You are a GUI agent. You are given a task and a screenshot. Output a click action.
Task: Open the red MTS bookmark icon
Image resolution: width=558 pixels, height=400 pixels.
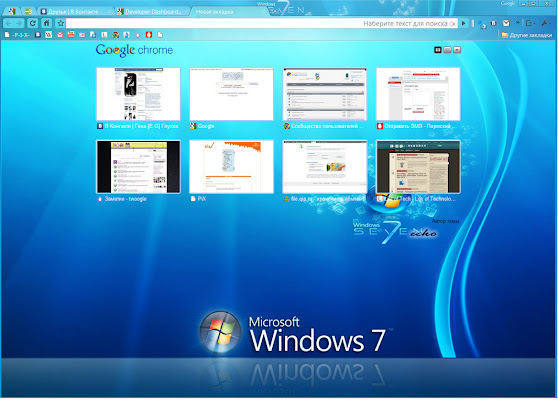(x=149, y=35)
